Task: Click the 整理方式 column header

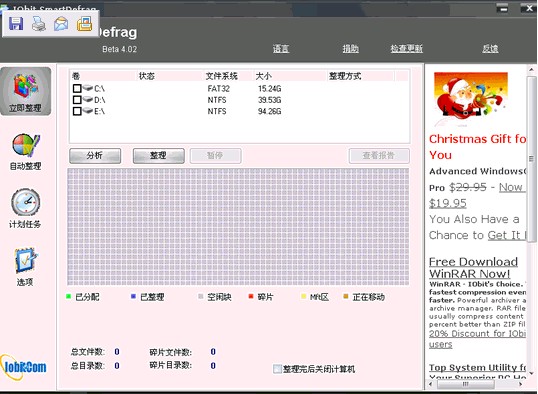Action: click(x=361, y=76)
